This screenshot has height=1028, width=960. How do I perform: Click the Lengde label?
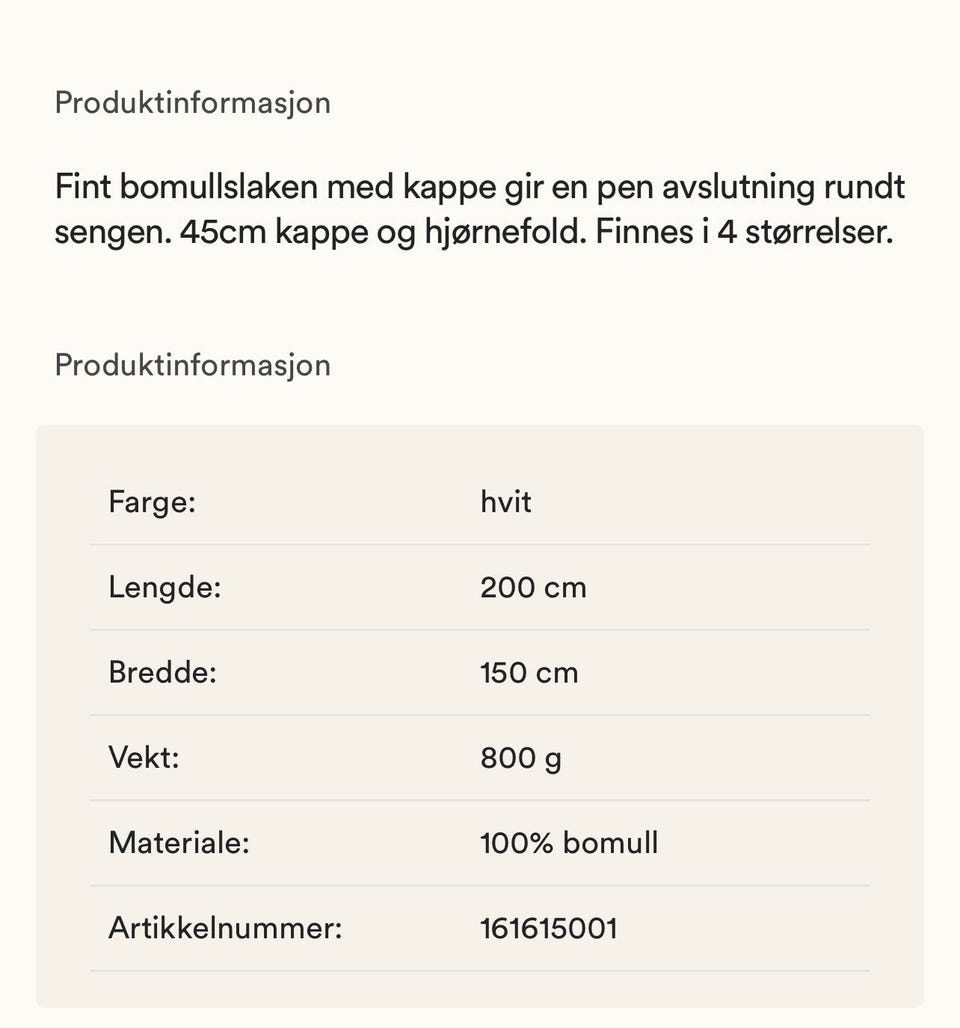click(165, 587)
